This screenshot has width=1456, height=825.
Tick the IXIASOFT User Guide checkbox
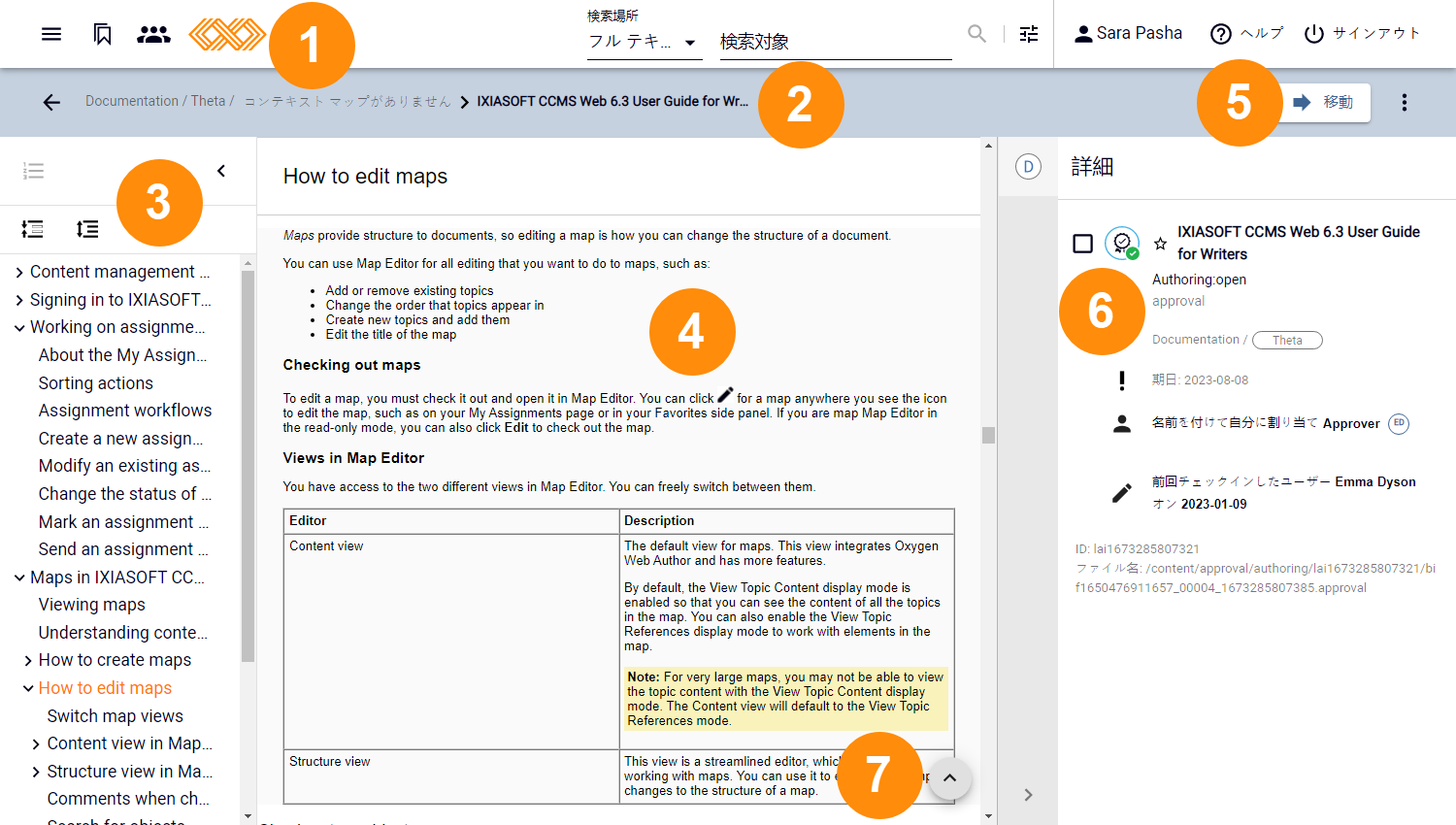point(1083,244)
